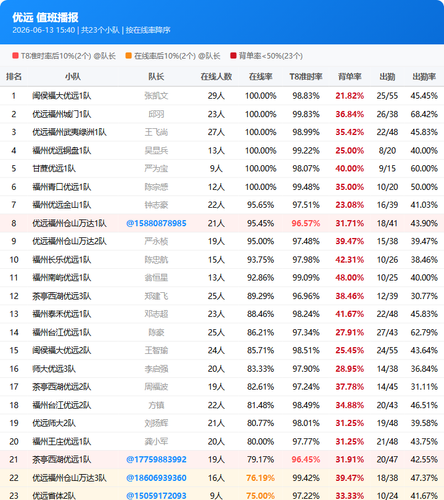Click the highlighted T8准时率 value 96.57%
The width and height of the screenshot is (444, 500).
[x=306, y=223]
